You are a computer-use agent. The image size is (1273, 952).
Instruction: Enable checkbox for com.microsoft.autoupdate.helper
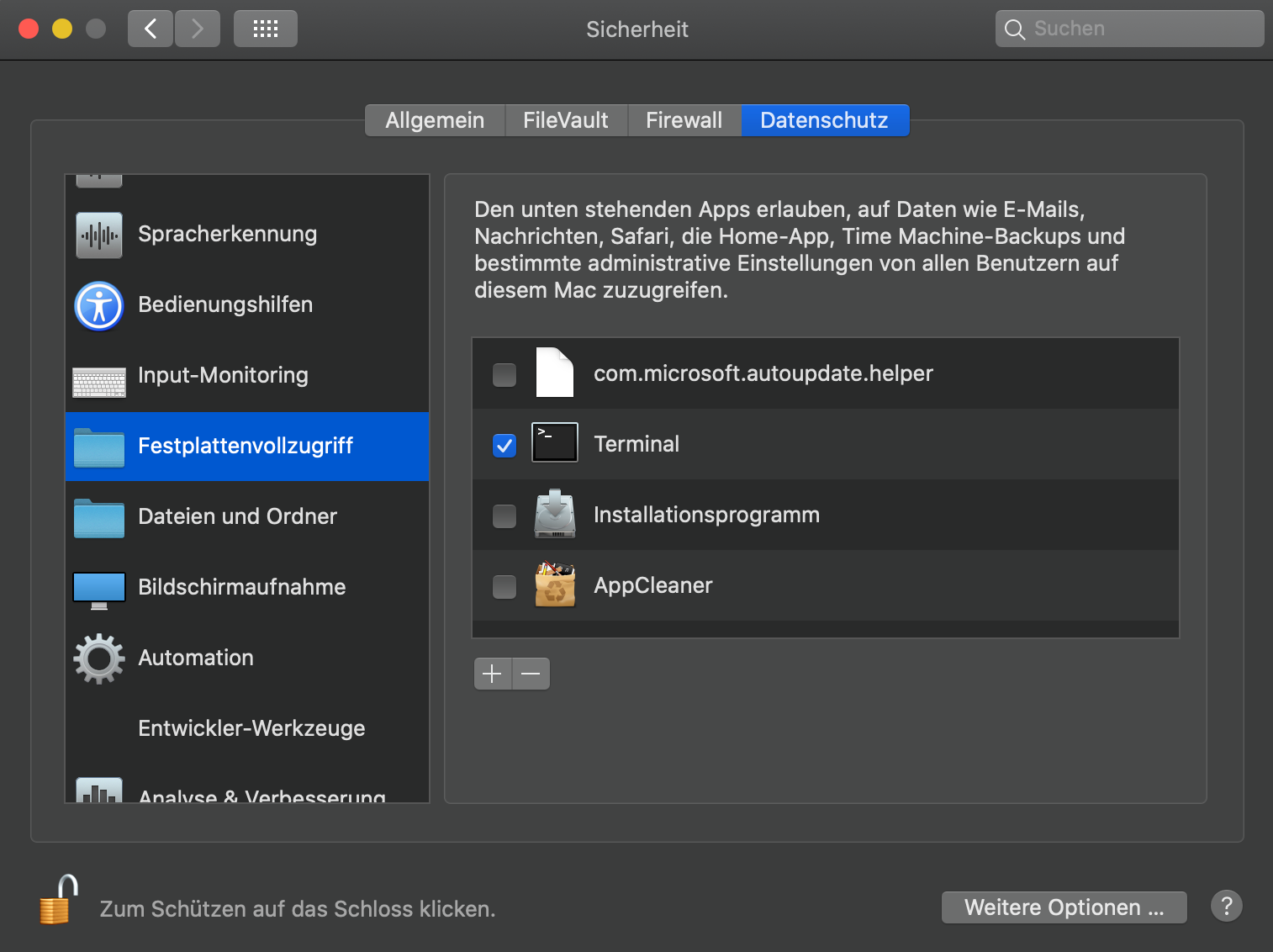[504, 374]
